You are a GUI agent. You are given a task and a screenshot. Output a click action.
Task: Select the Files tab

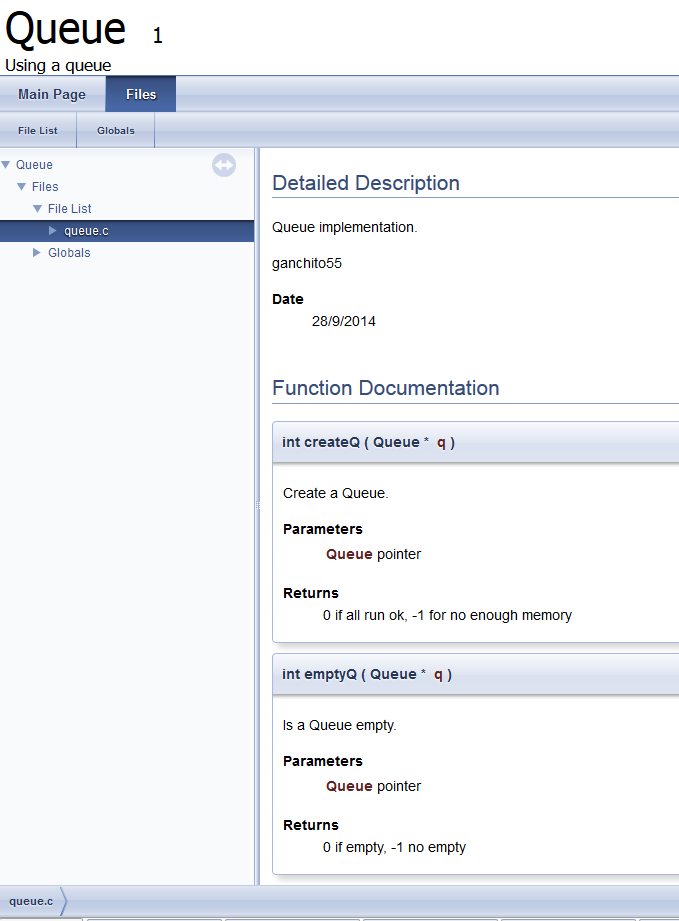[141, 94]
